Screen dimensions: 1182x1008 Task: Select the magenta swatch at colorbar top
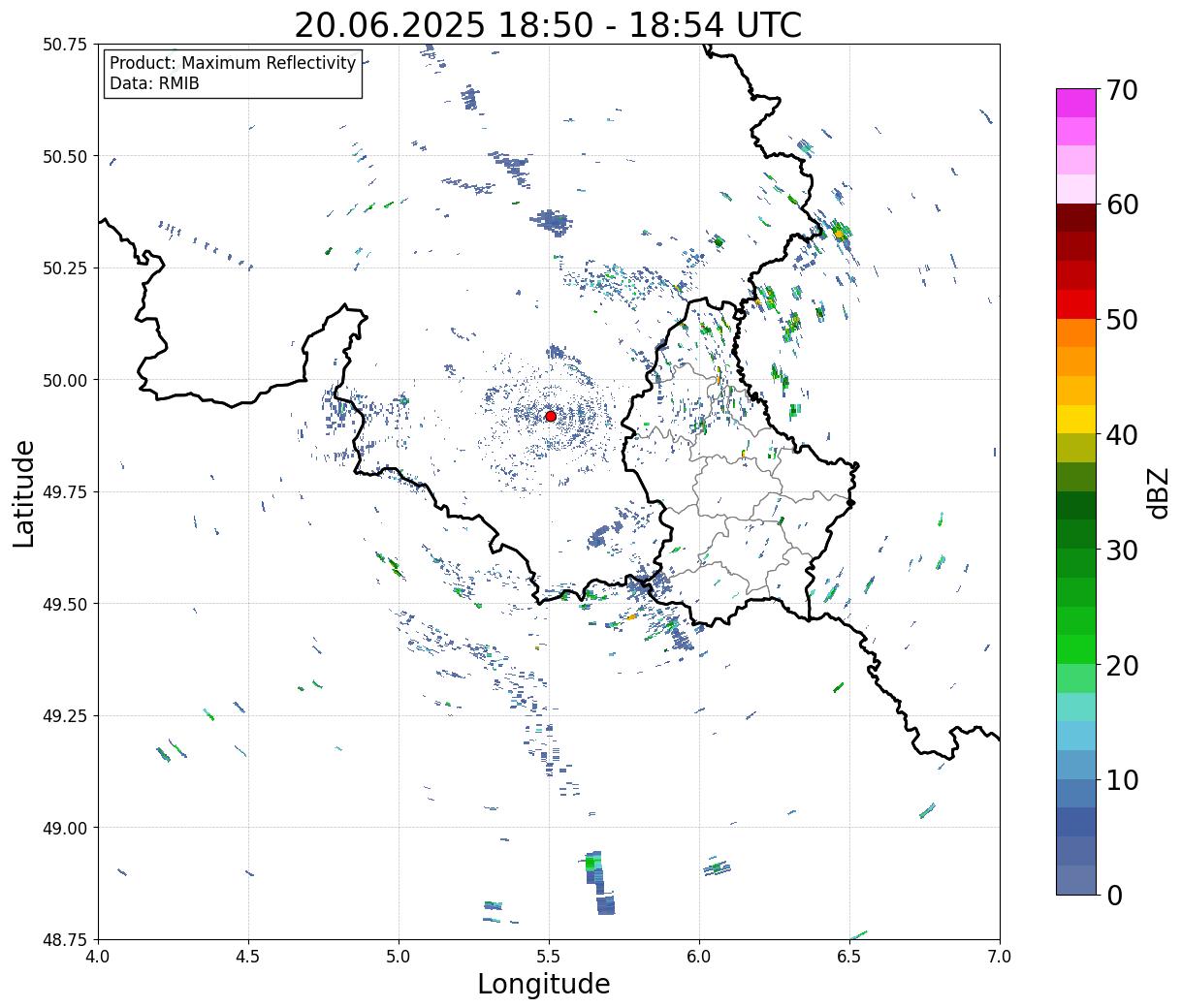pos(1076,103)
